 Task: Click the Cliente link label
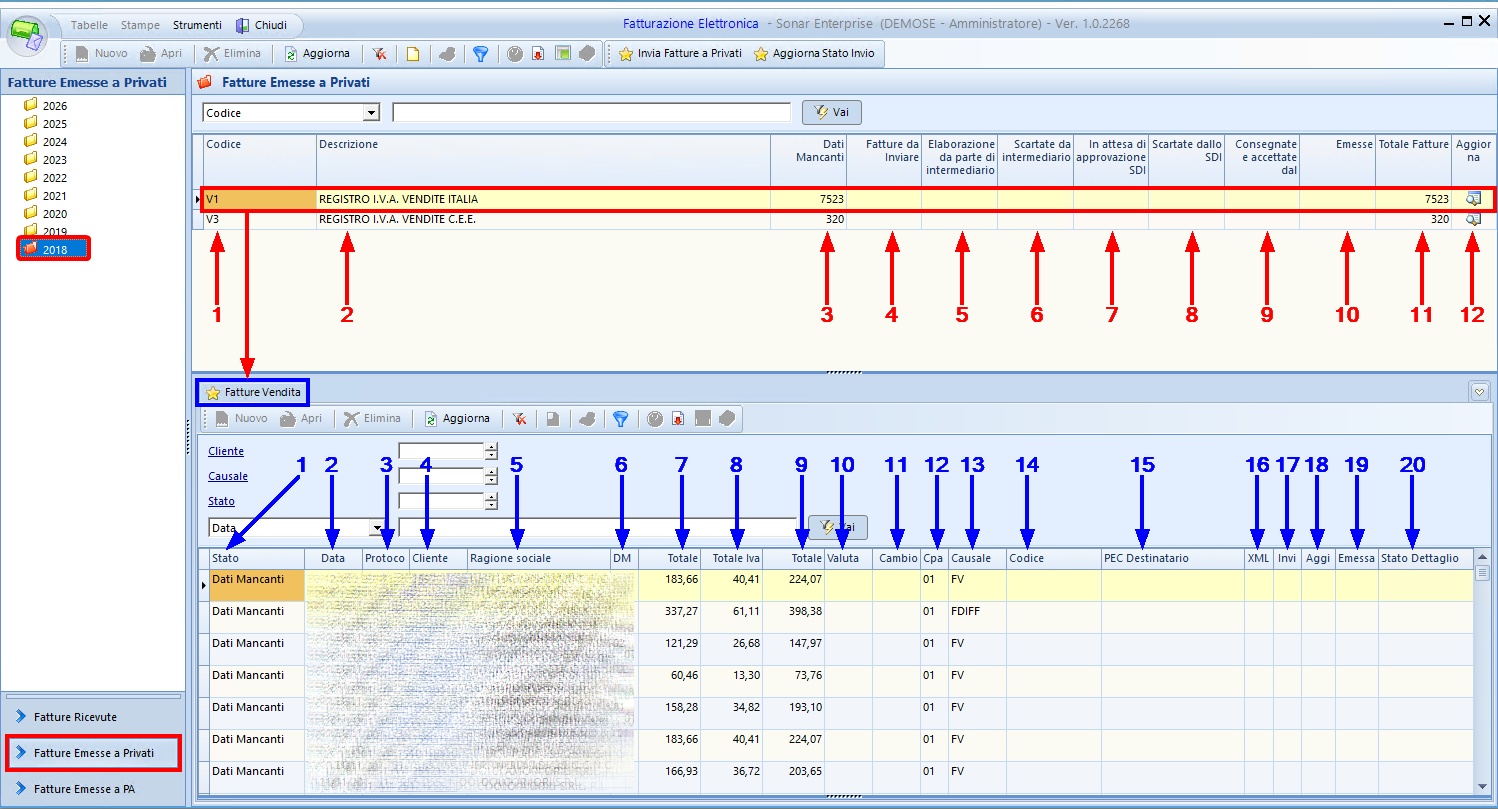226,452
